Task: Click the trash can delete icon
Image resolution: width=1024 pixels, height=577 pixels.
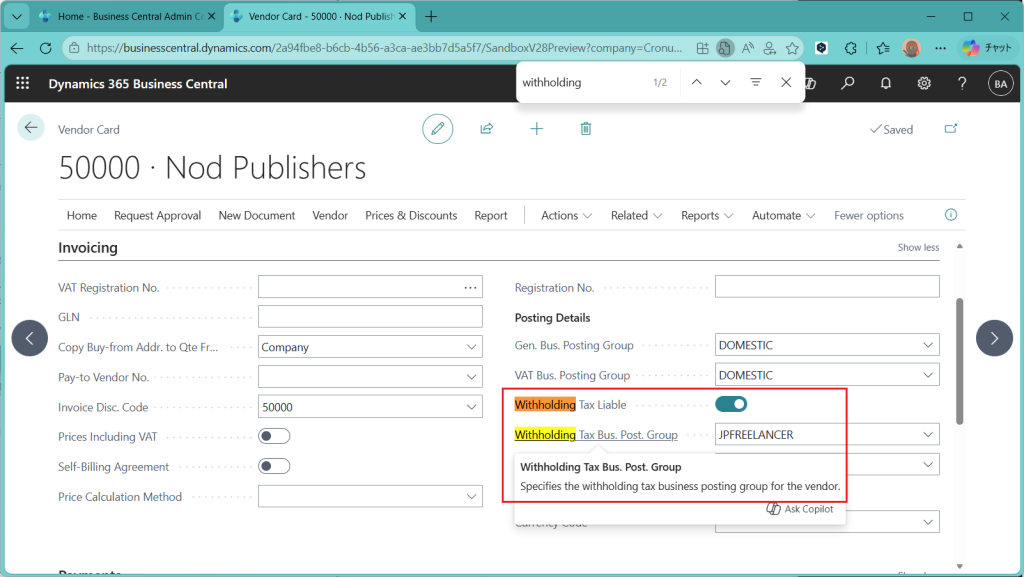Action: point(586,129)
